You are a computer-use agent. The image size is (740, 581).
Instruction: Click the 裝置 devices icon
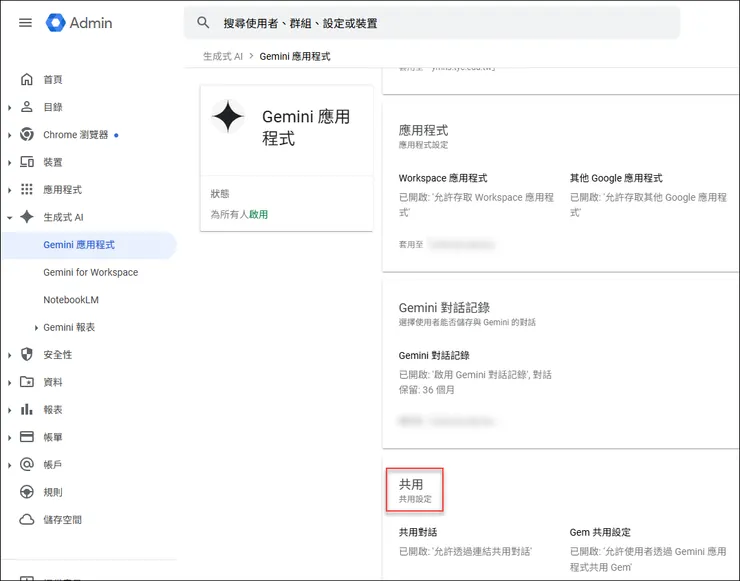[27, 162]
